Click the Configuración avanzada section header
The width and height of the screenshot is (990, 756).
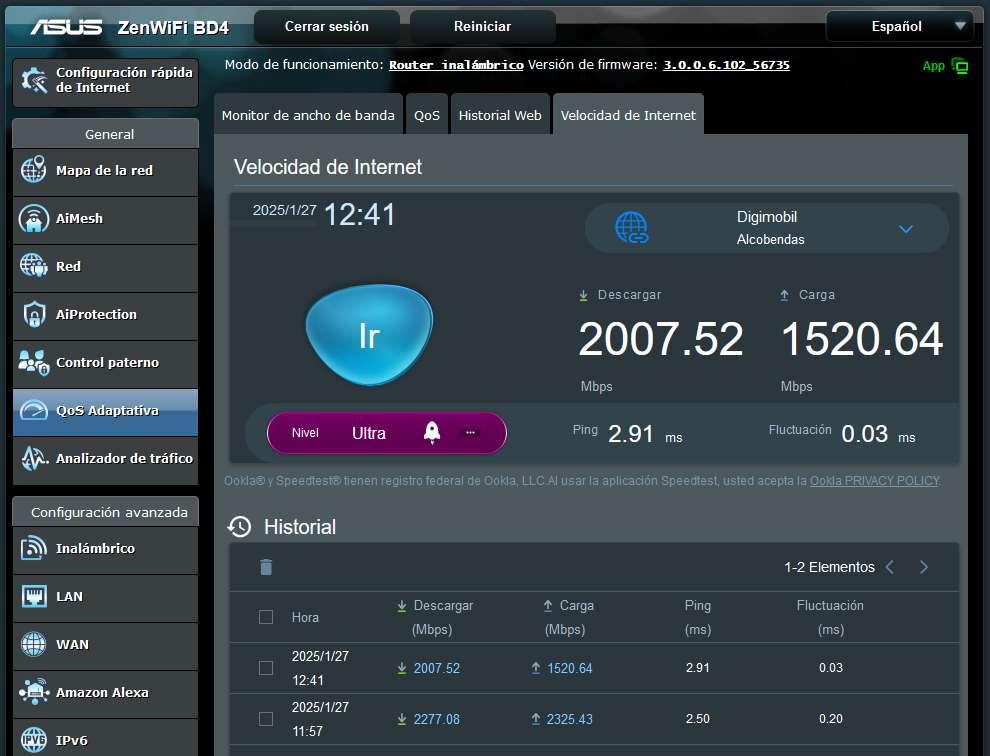pyautogui.click(x=105, y=512)
